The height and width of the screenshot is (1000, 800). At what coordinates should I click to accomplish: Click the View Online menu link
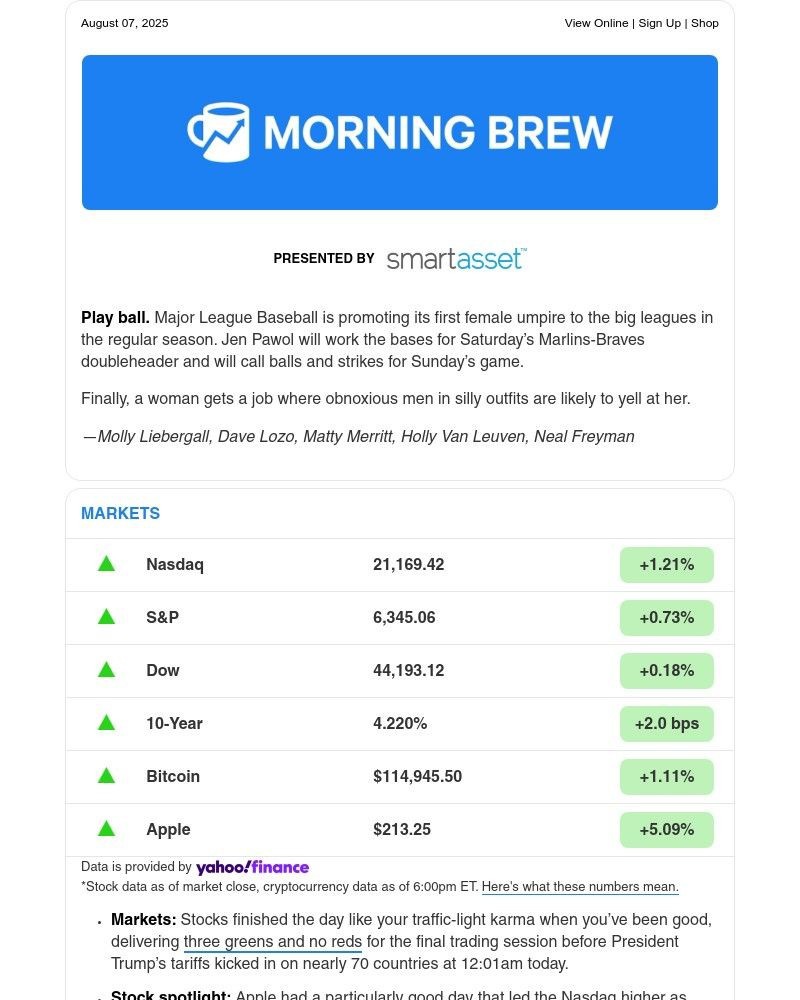click(x=596, y=22)
